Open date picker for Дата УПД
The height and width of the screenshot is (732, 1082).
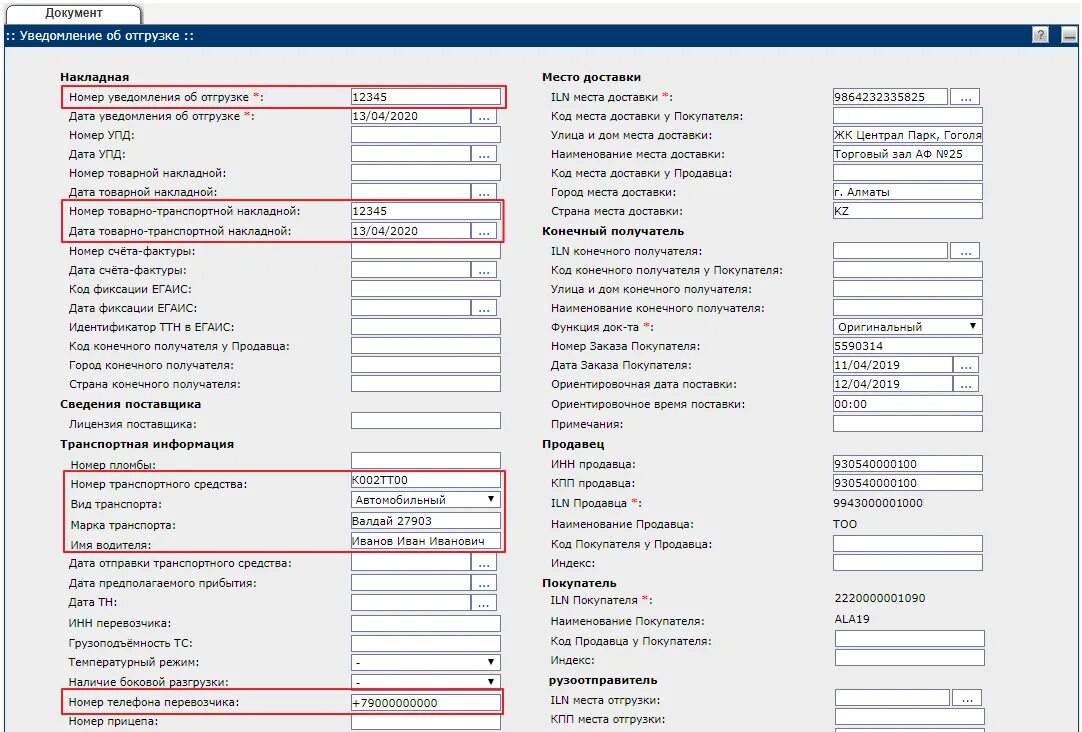point(484,154)
